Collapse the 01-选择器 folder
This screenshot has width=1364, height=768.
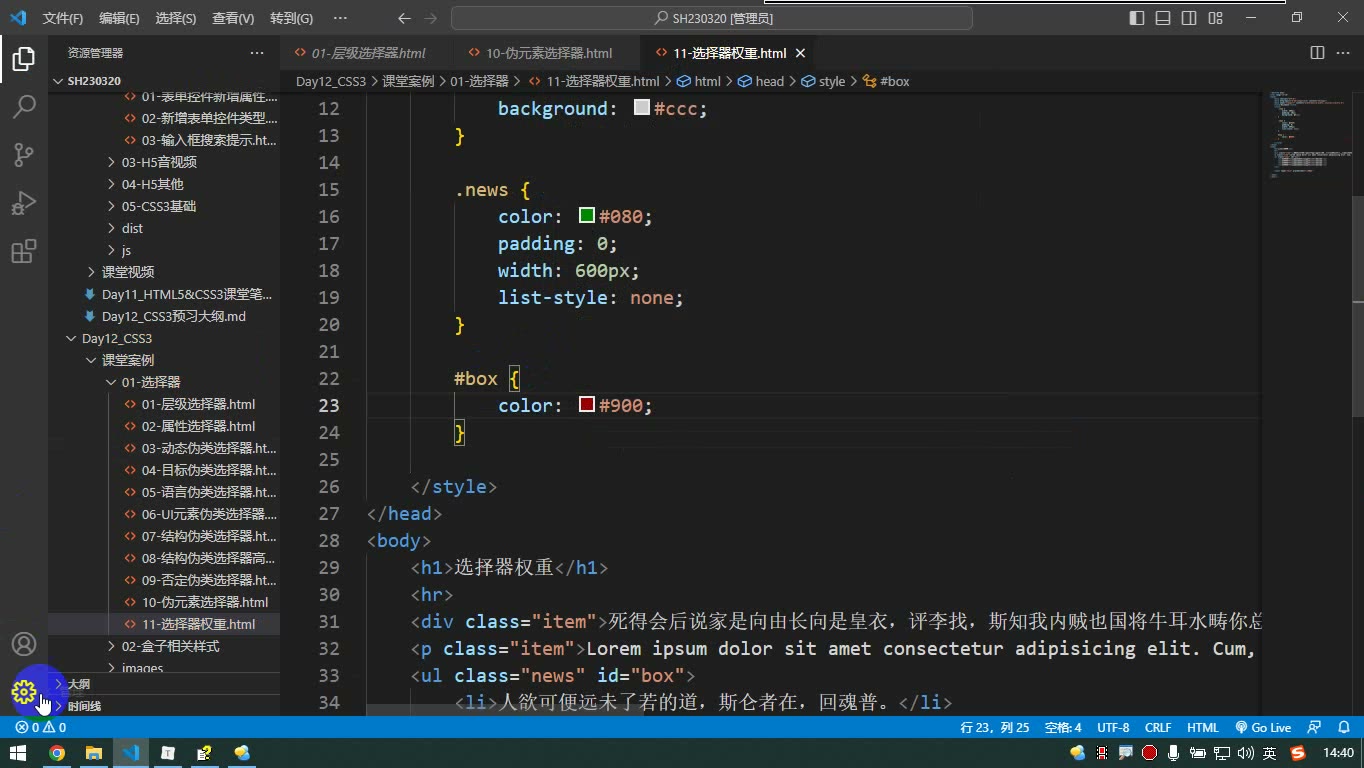tap(151, 382)
